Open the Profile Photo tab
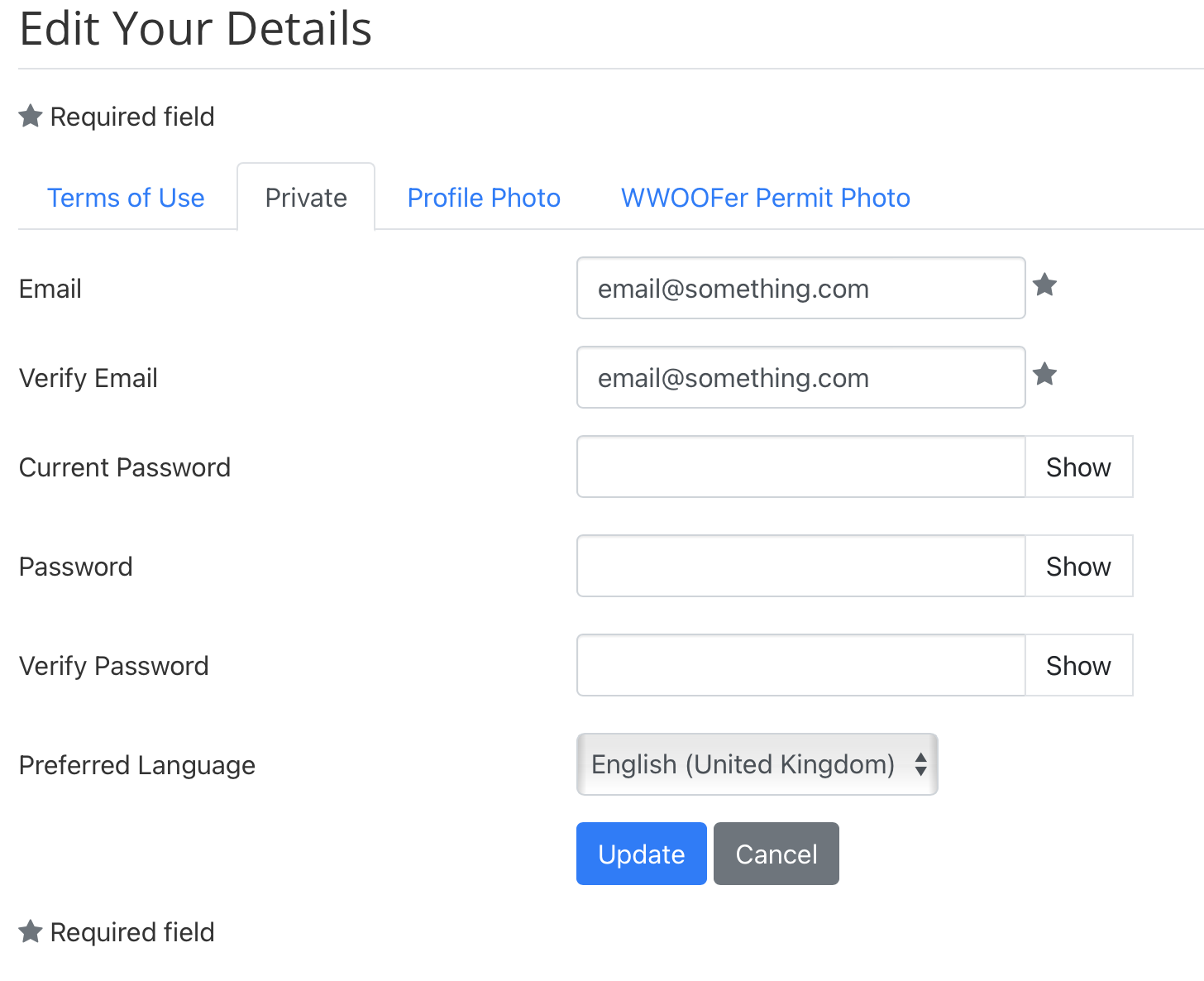This screenshot has height=981, width=1204. point(484,198)
